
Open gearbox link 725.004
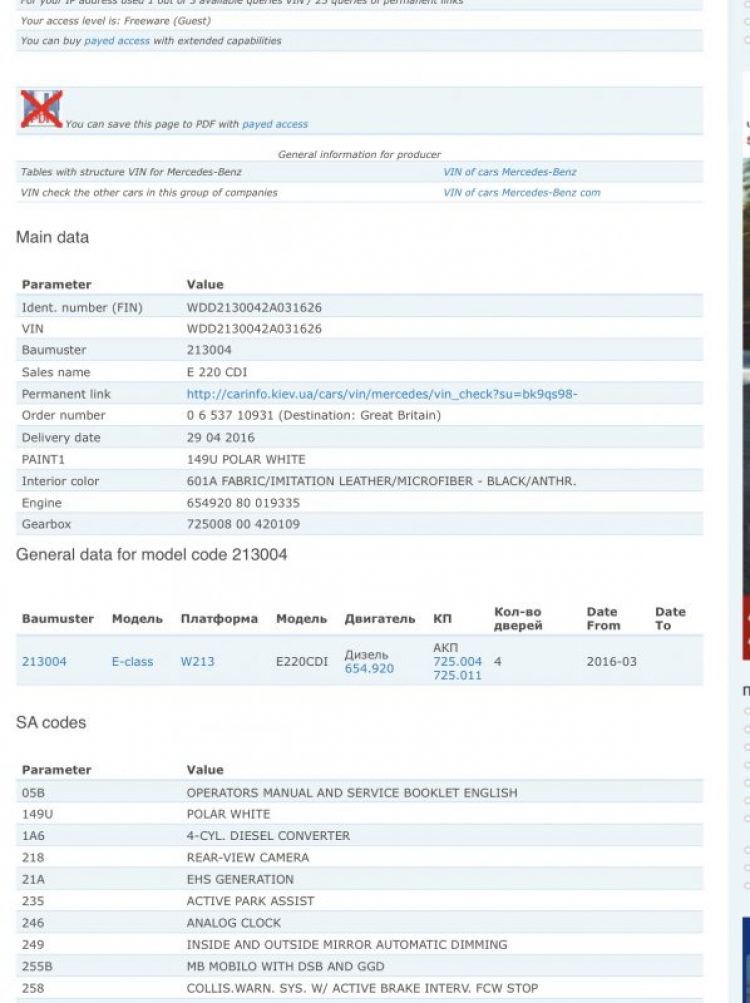458,661
